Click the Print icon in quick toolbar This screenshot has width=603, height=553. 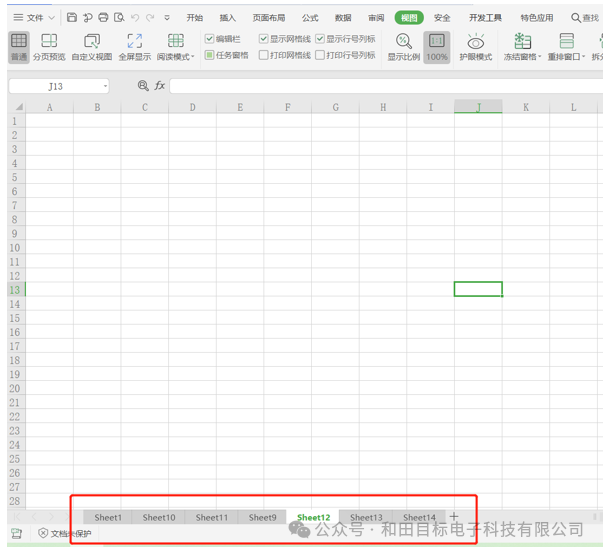(103, 17)
